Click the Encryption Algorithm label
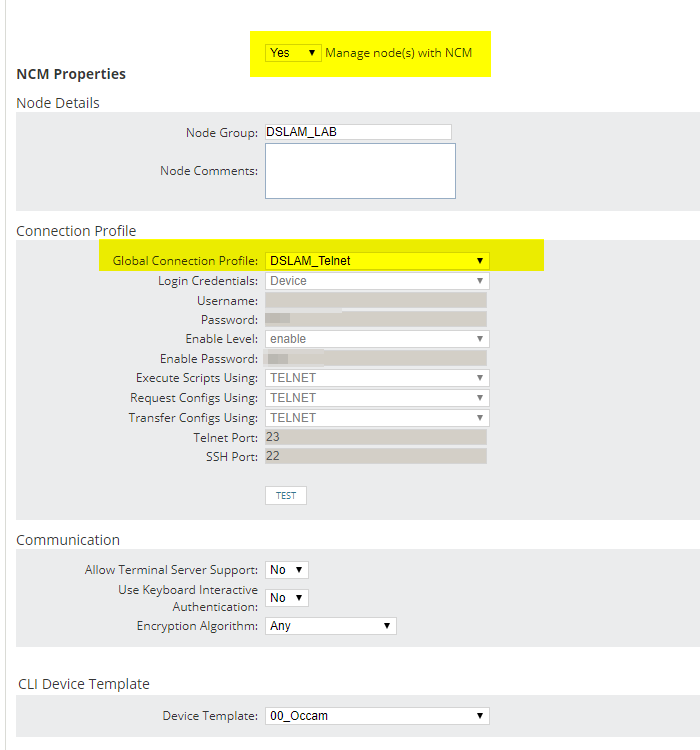 click(x=197, y=626)
